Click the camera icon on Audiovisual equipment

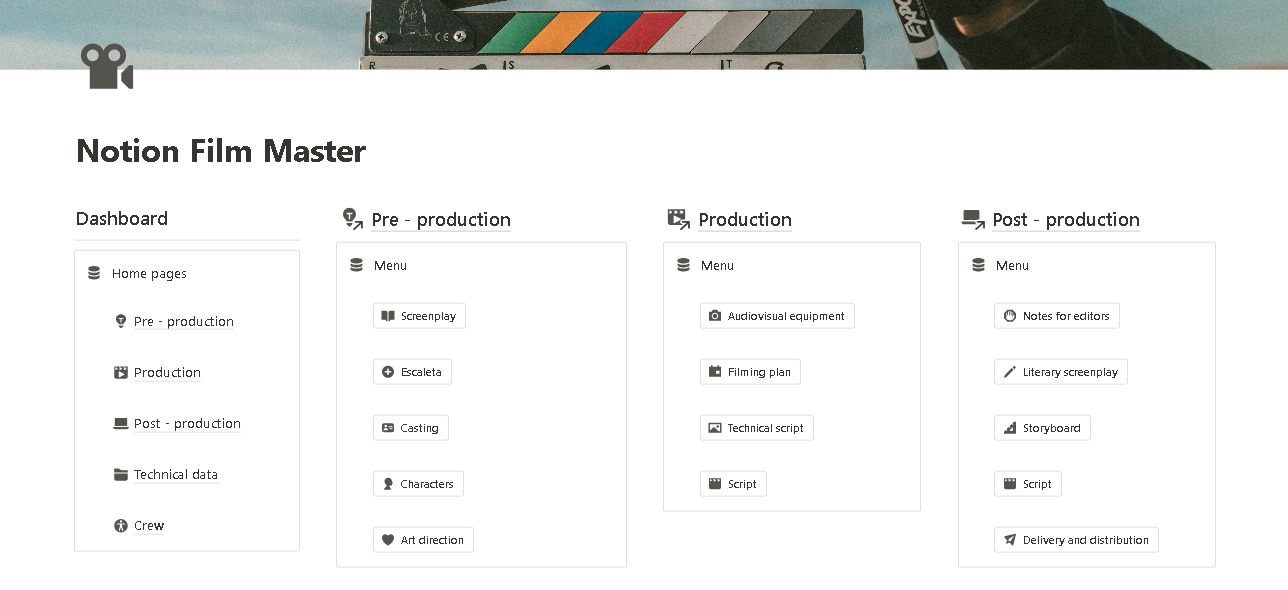(x=715, y=316)
